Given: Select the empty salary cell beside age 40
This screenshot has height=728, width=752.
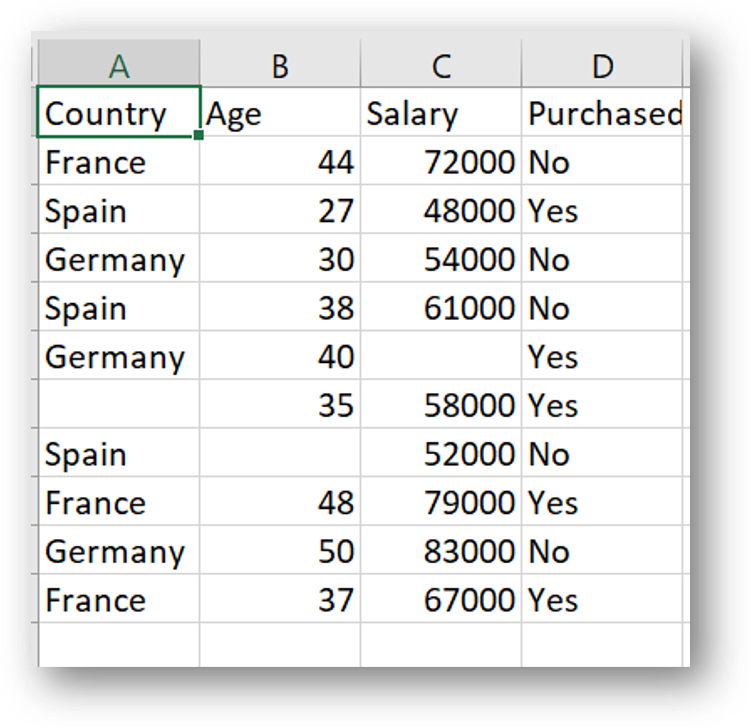Looking at the screenshot, I should 441,355.
